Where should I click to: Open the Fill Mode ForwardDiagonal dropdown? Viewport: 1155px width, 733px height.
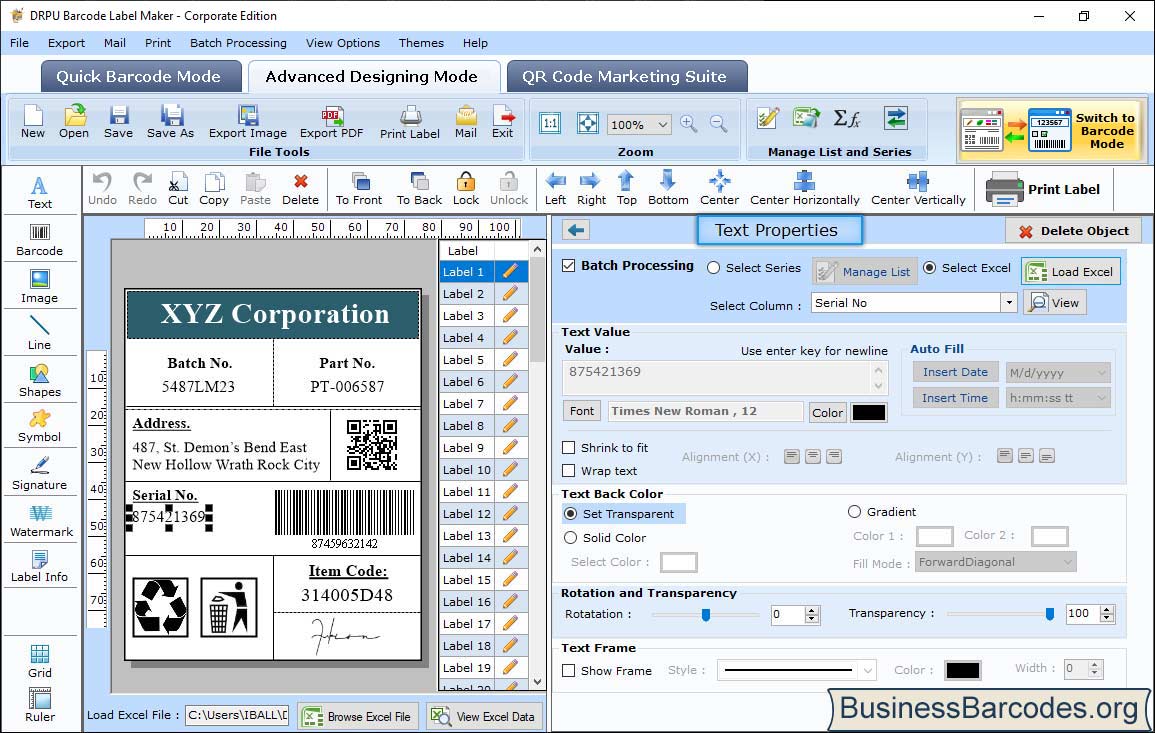click(996, 562)
